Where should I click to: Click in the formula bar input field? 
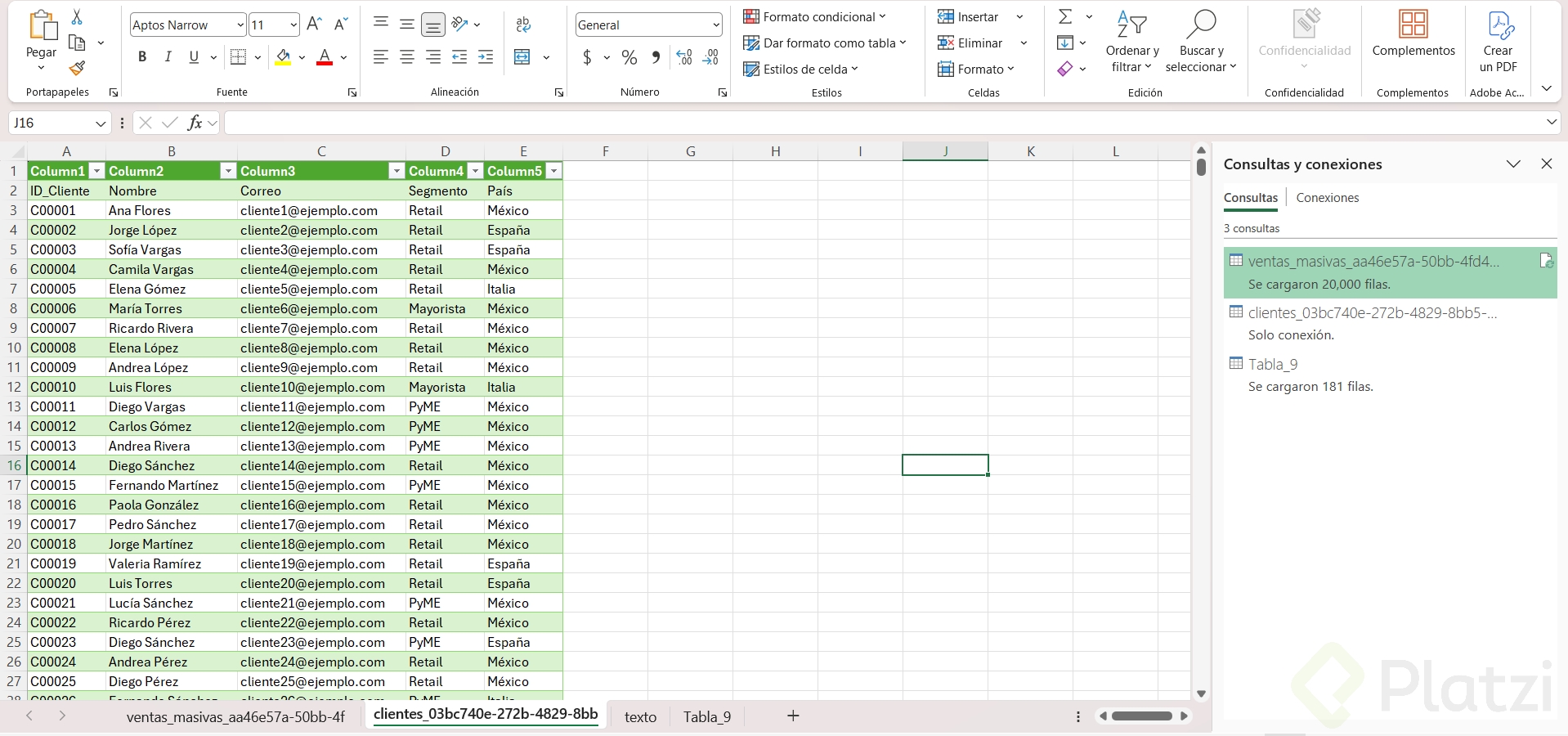[x=883, y=123]
